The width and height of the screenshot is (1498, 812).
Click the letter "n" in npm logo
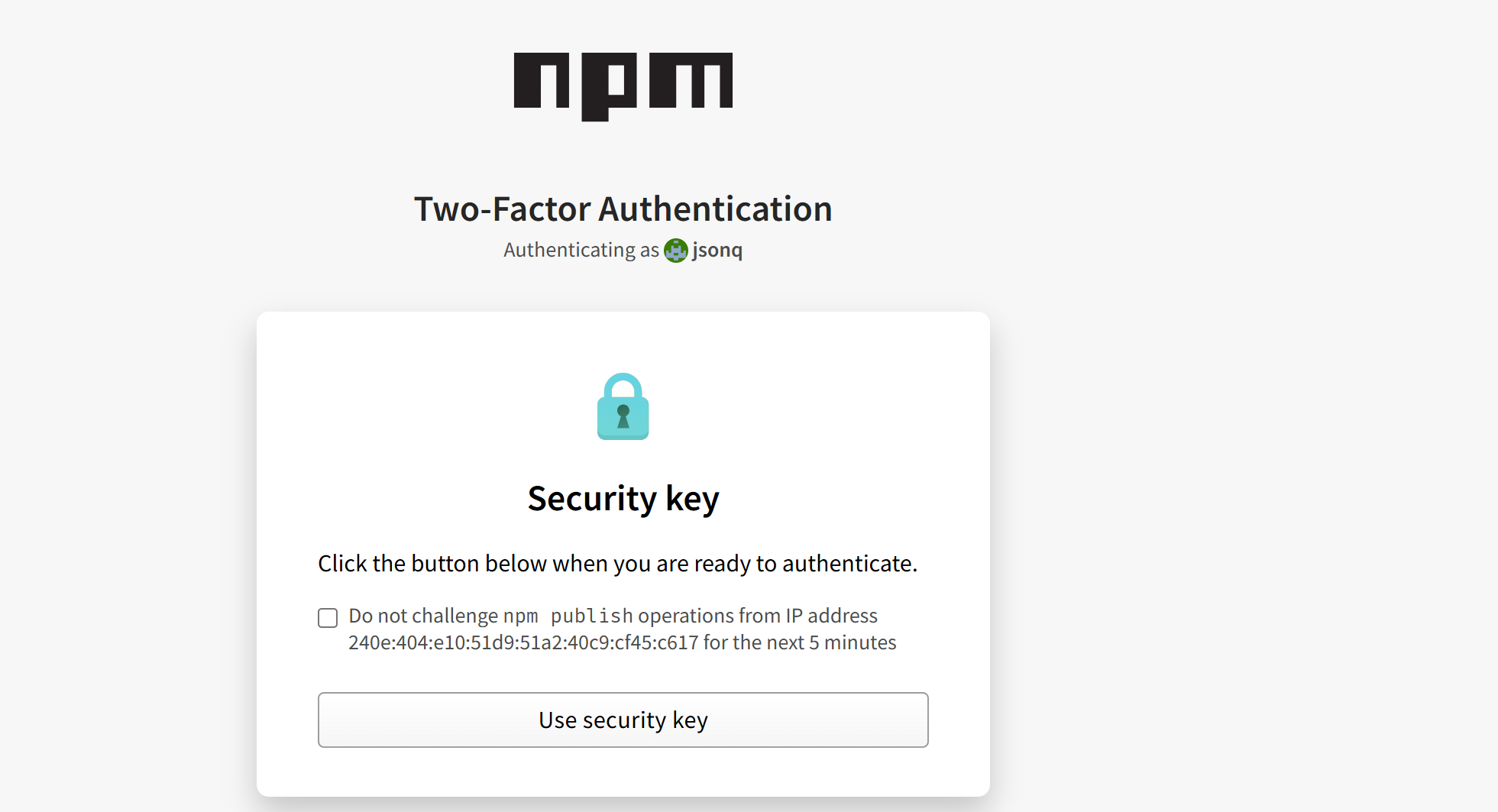click(541, 80)
